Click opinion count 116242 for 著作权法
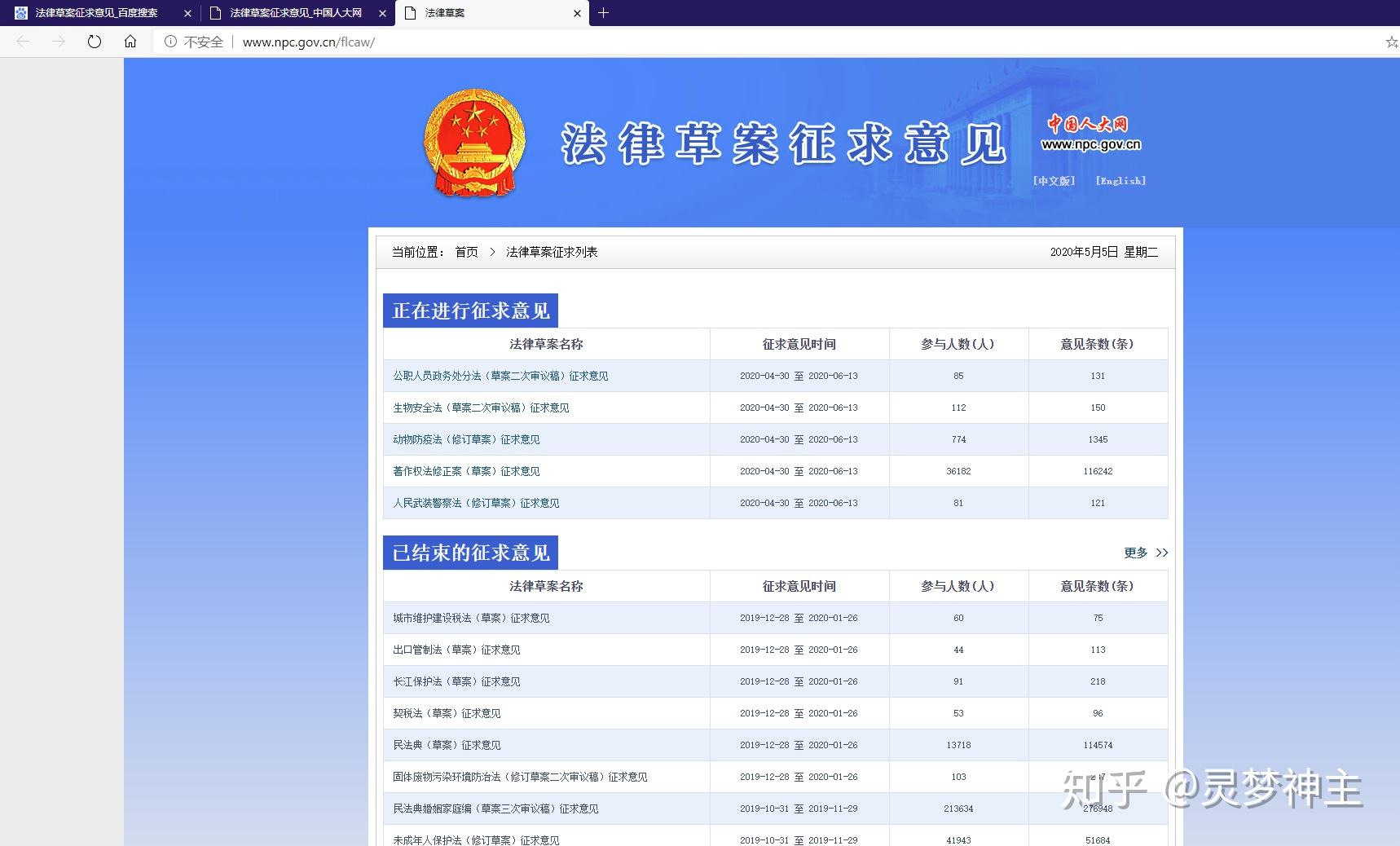Screen dimensions: 1400x846 [1098, 471]
